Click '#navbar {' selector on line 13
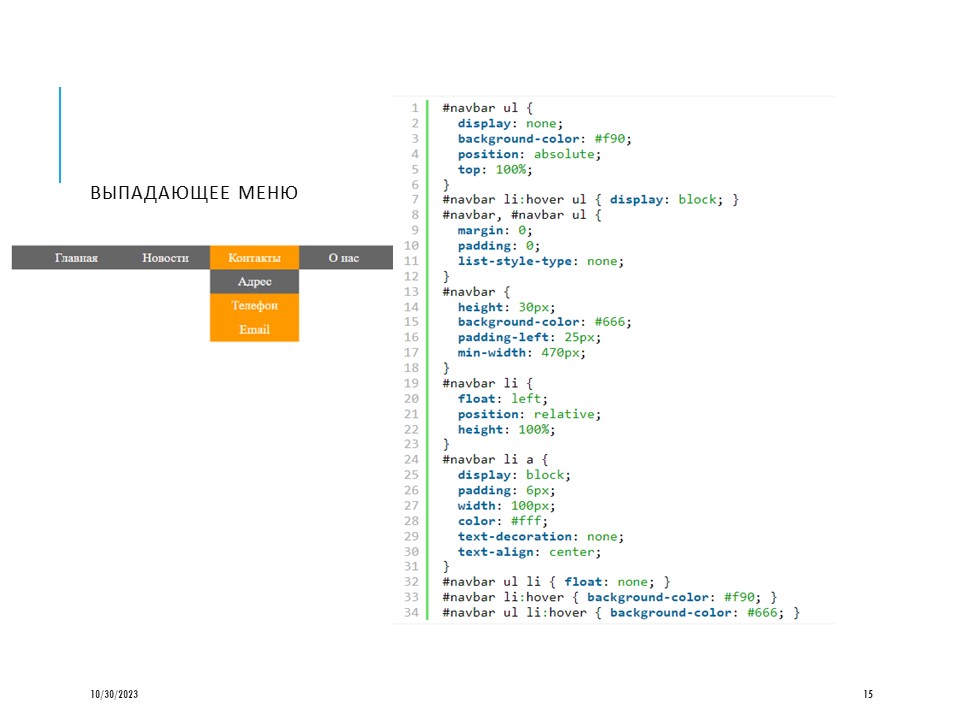This screenshot has height=720, width=960. click(x=476, y=291)
